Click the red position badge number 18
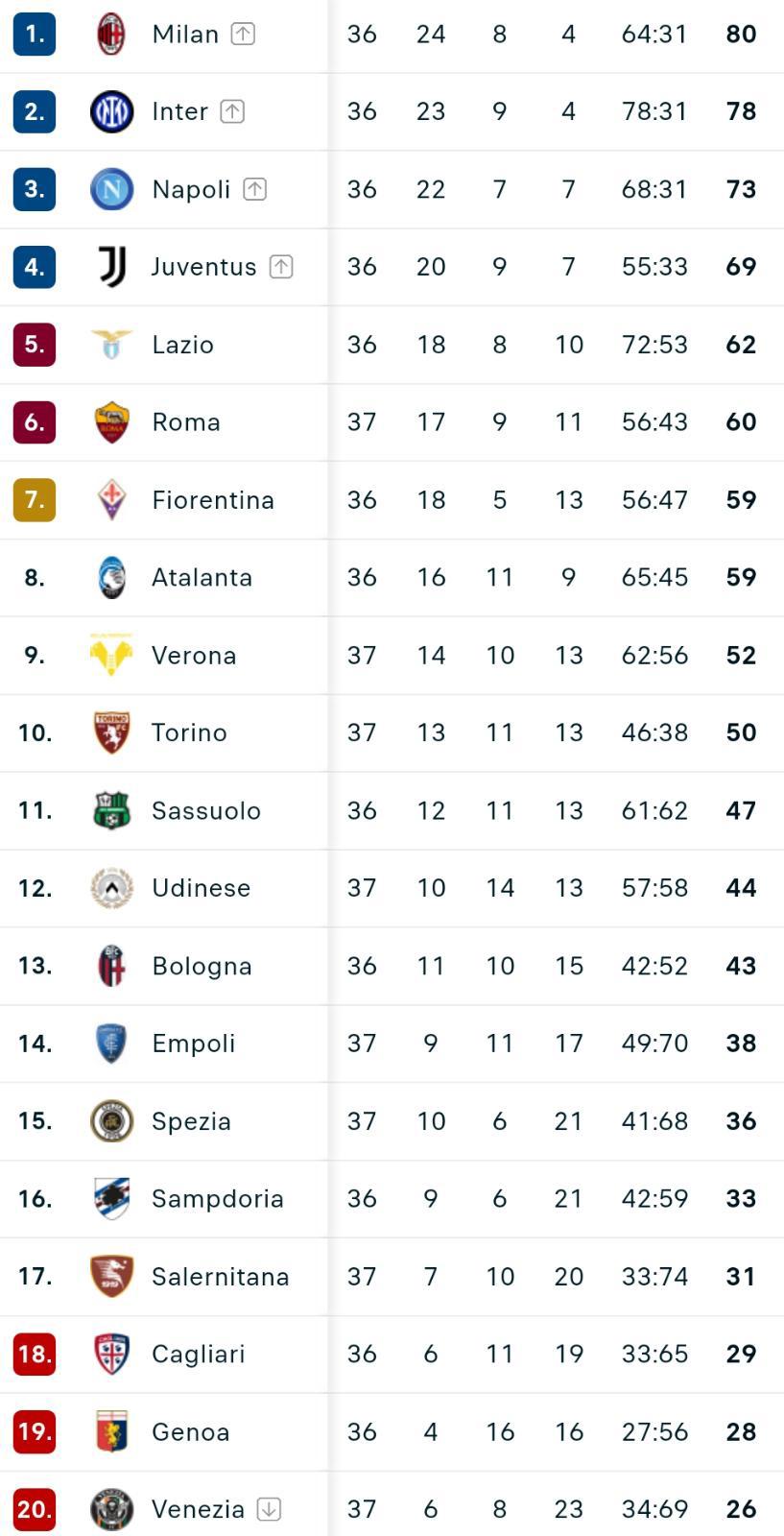The image size is (784, 1536). [x=35, y=1354]
